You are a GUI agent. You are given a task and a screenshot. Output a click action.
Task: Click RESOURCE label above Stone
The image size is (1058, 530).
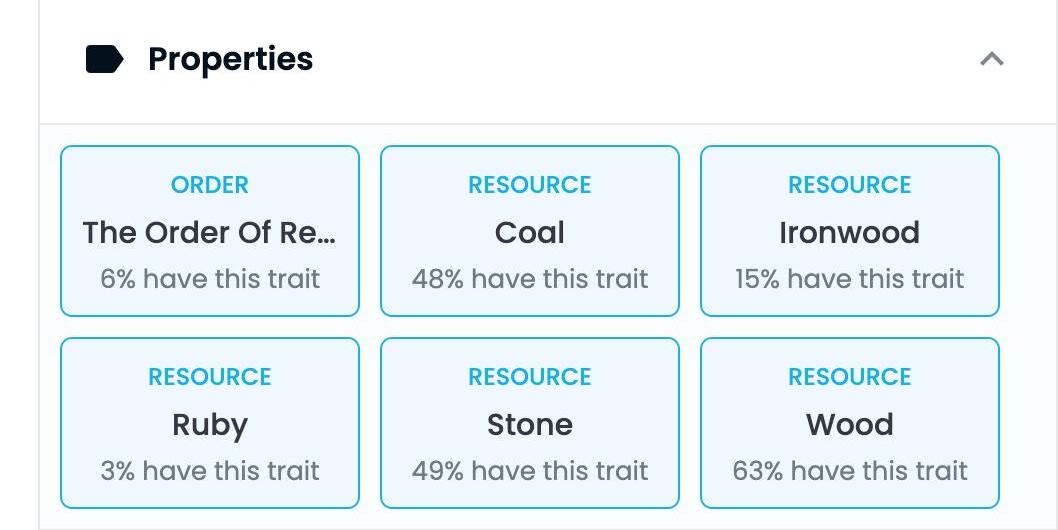(530, 376)
